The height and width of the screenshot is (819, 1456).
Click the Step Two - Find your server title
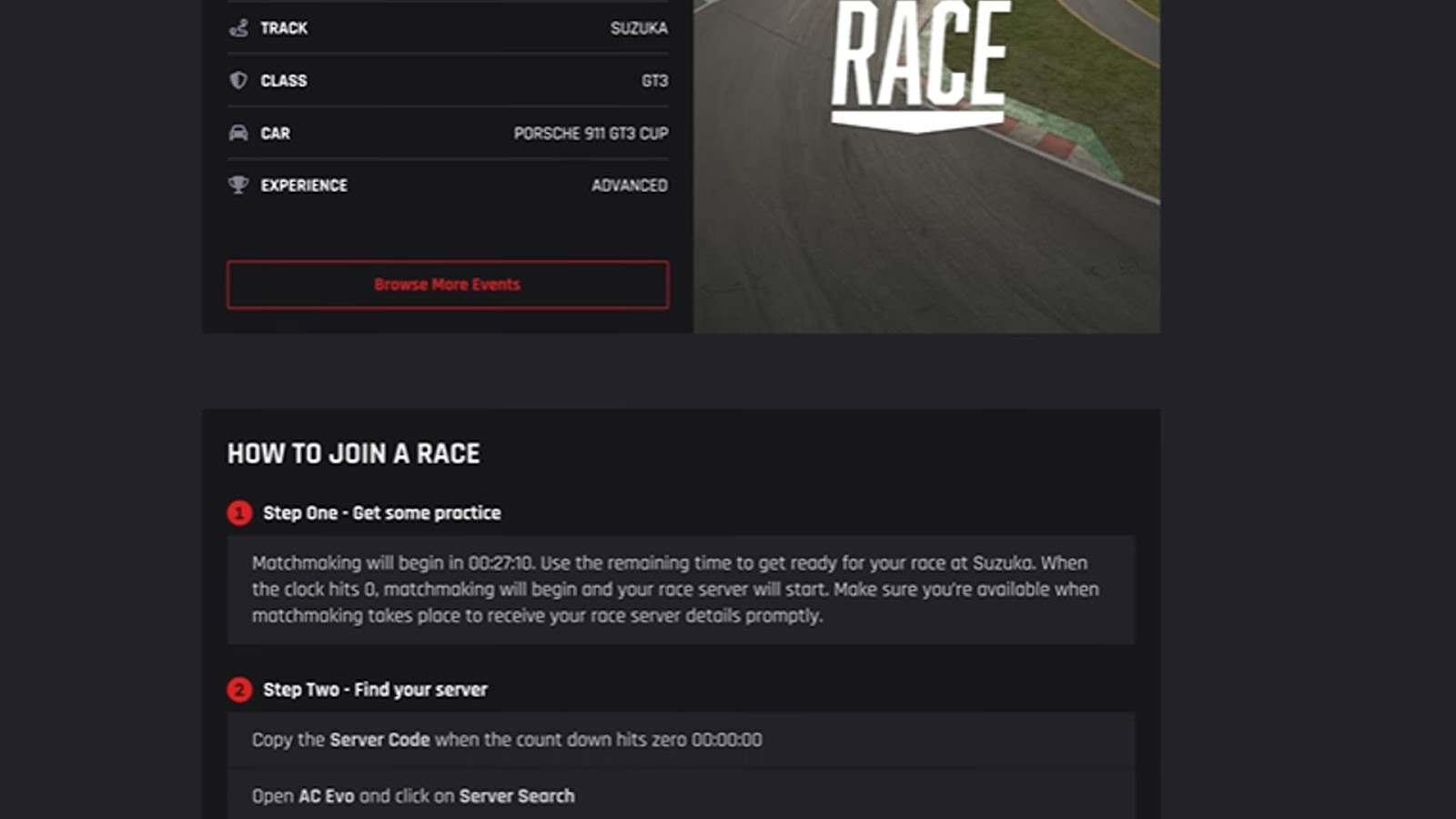(x=375, y=690)
